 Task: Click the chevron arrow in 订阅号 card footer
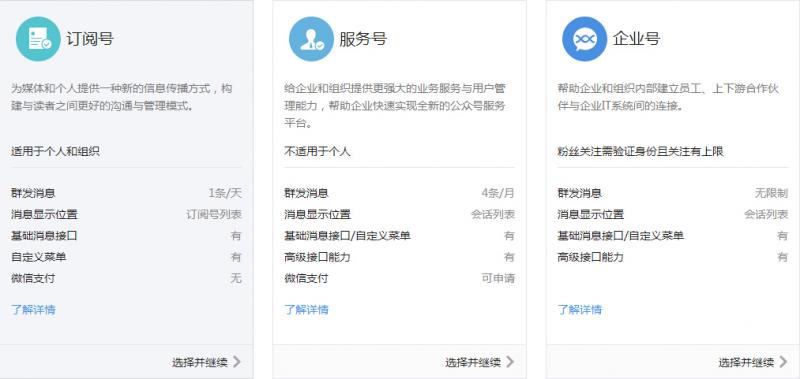[237, 362]
